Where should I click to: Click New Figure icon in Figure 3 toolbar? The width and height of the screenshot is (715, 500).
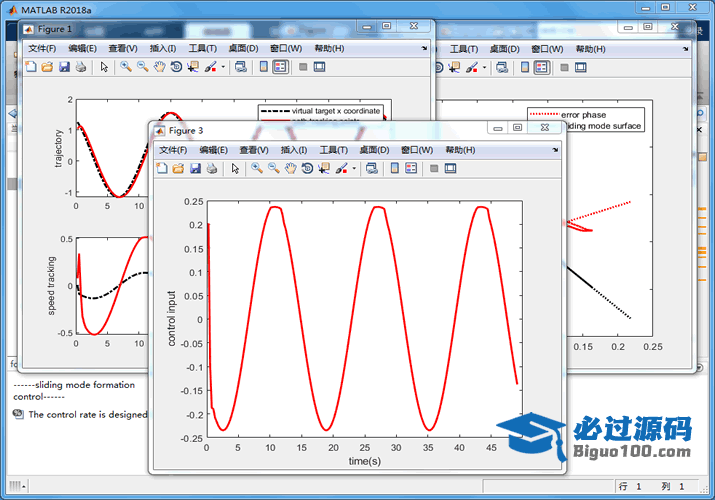pyautogui.click(x=162, y=169)
